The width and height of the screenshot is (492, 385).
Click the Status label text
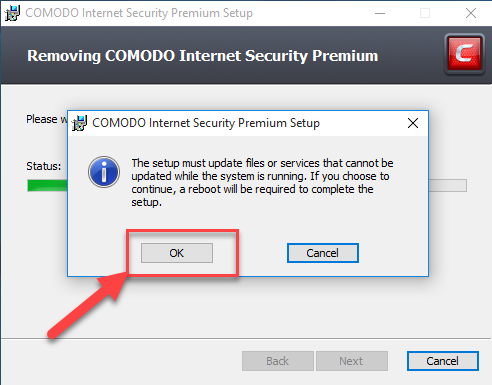(44, 166)
